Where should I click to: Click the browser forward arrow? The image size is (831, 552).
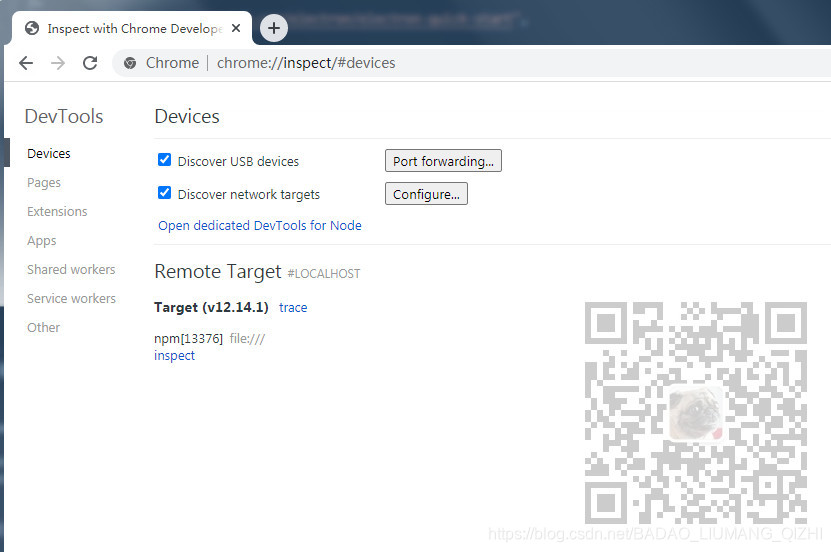pyautogui.click(x=58, y=63)
